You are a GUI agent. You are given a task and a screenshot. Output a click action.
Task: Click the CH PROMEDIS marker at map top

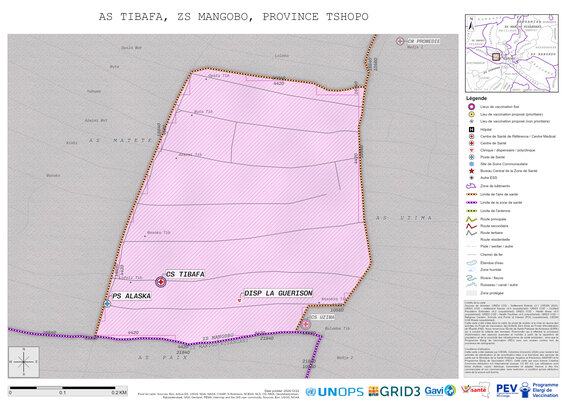400,41
